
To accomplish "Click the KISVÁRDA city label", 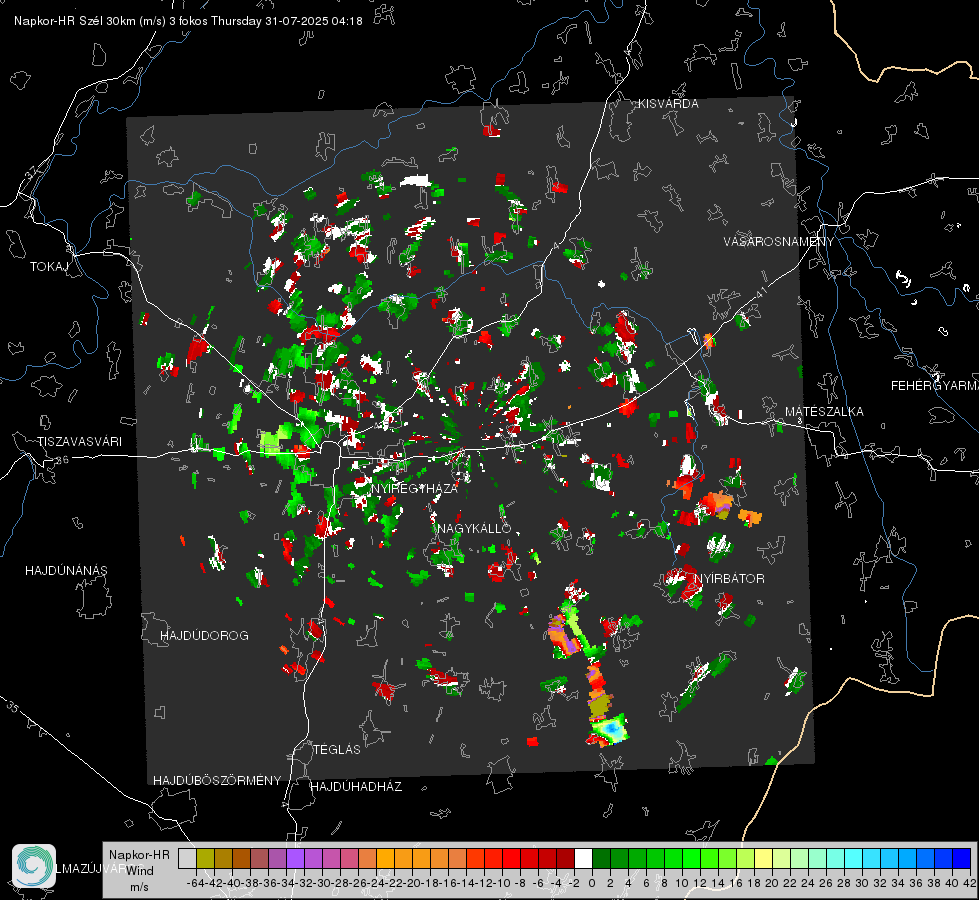I will click(x=668, y=104).
